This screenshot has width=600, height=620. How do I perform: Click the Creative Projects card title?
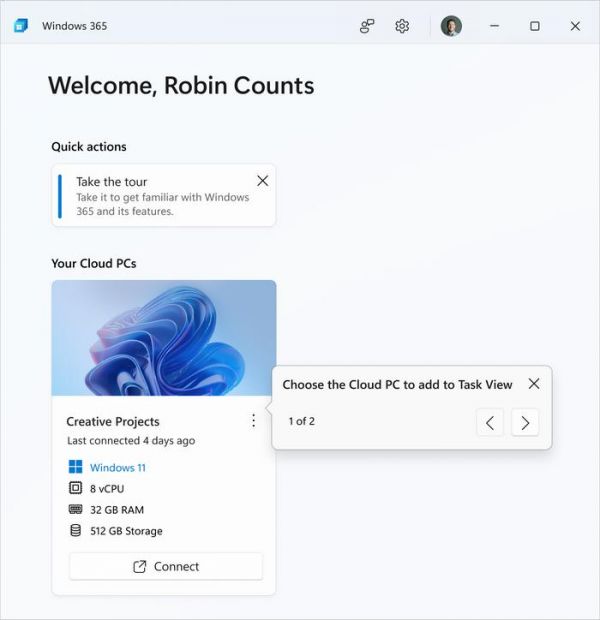113,422
